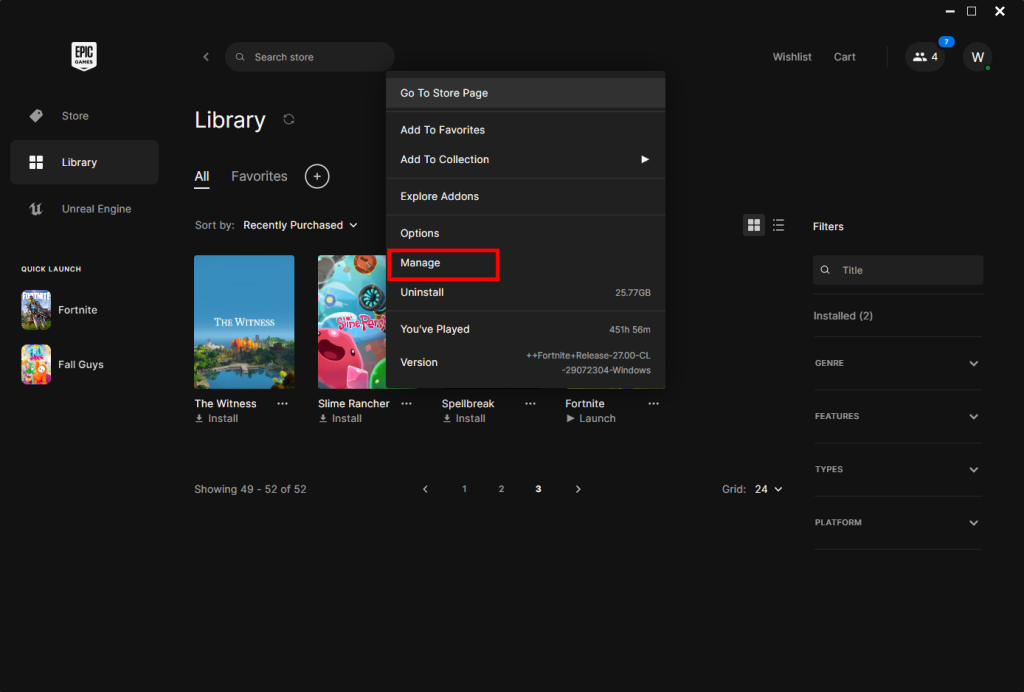This screenshot has width=1024, height=692.
Task: Choose Explore Addons
Action: coord(526,197)
